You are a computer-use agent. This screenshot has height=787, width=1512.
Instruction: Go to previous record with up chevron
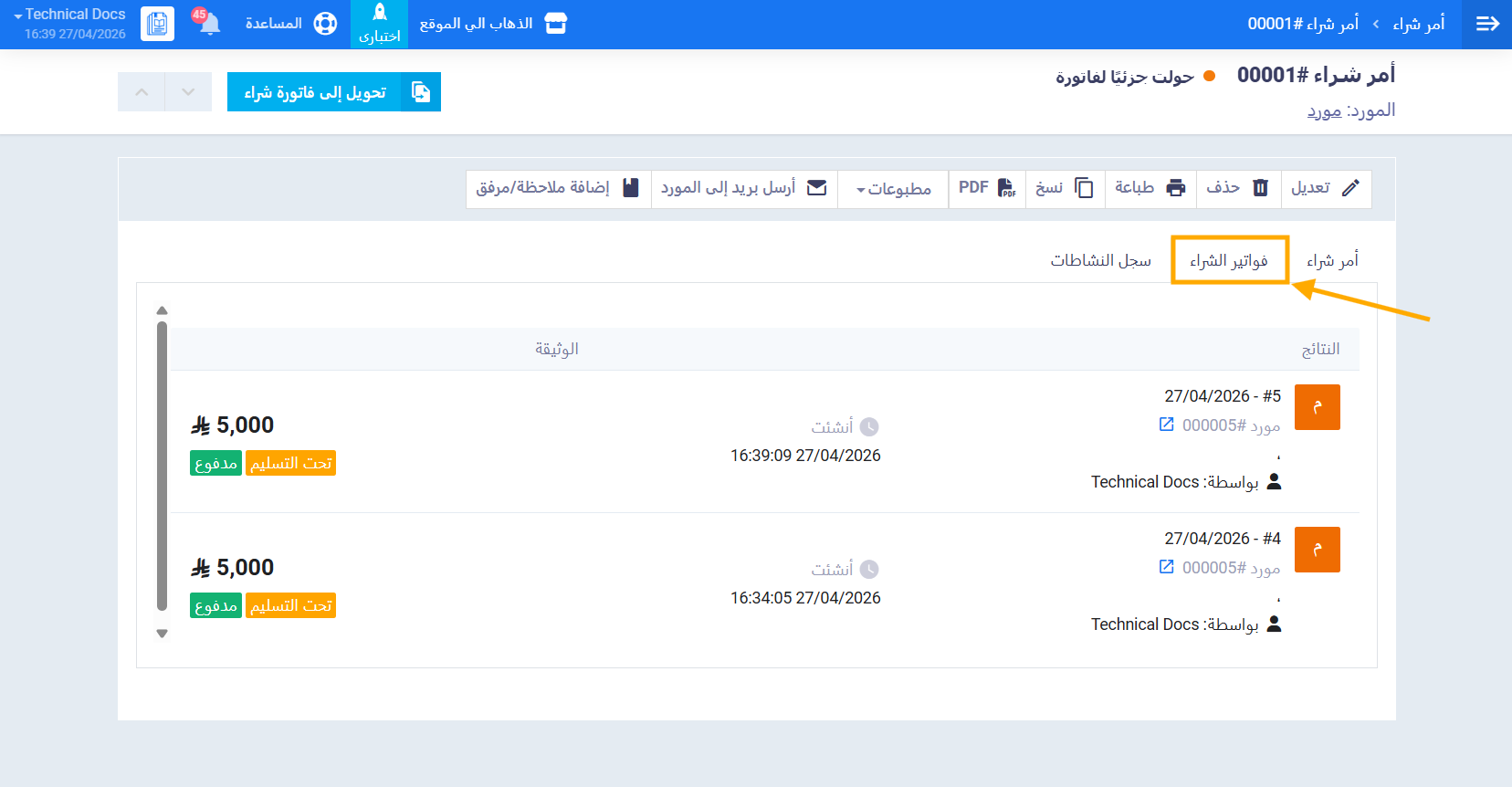coord(142,92)
